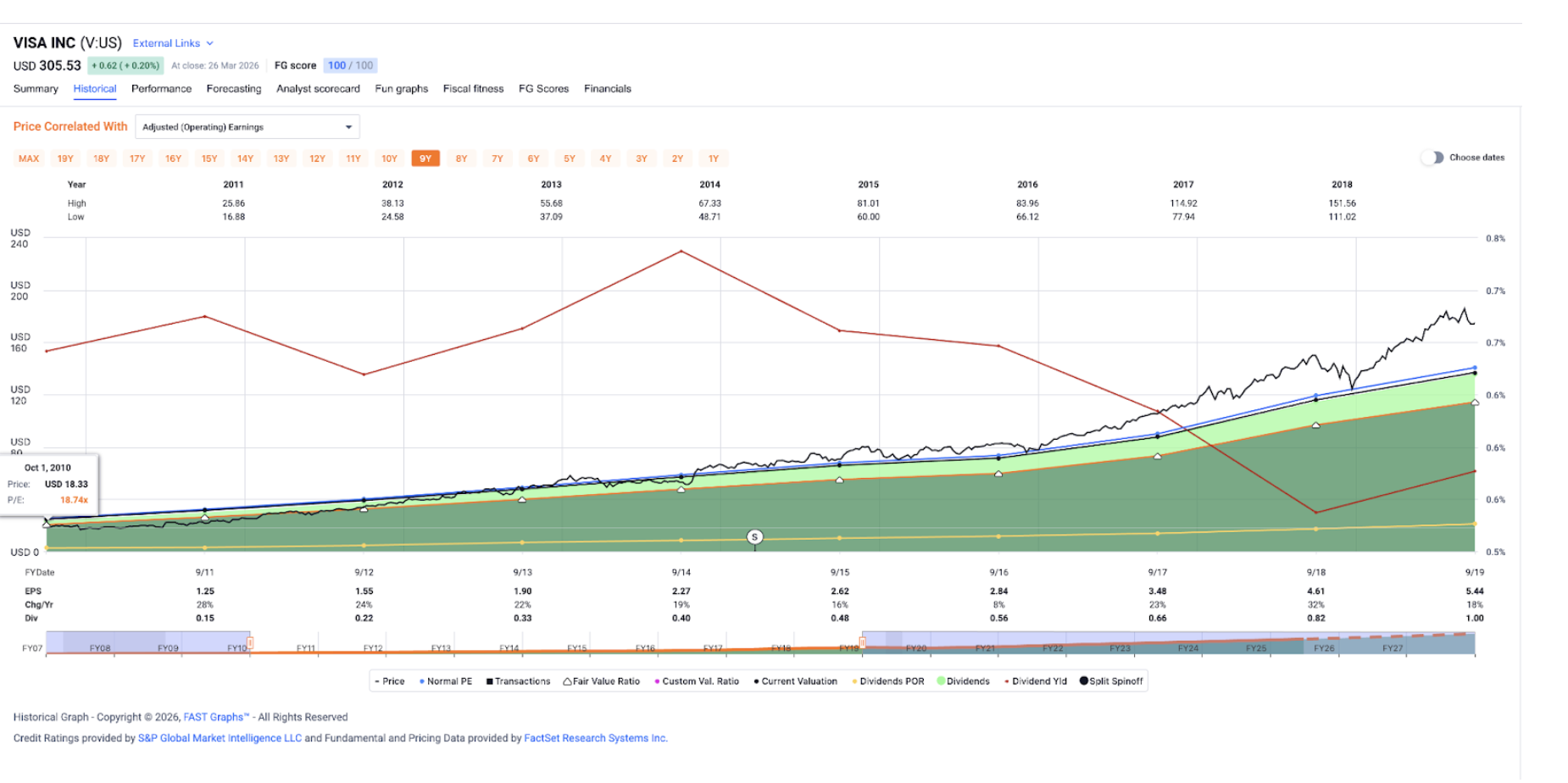Select the Historical tab
This screenshot has width=1568, height=783.
pos(95,89)
